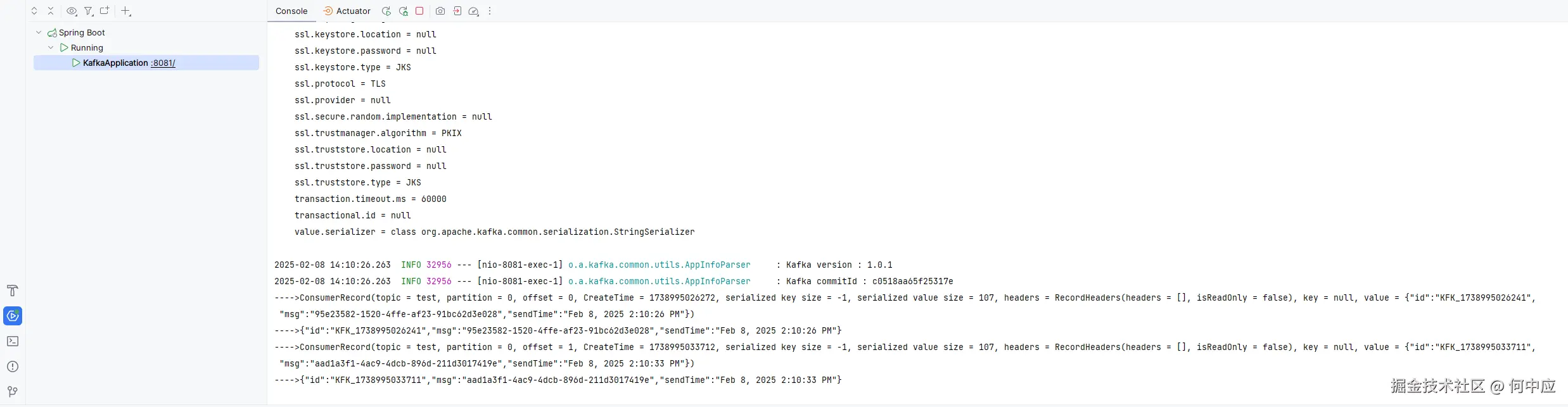This screenshot has width=1568, height=407.
Task: Open the profiler speedometer icon dropdown
Action: click(x=473, y=11)
